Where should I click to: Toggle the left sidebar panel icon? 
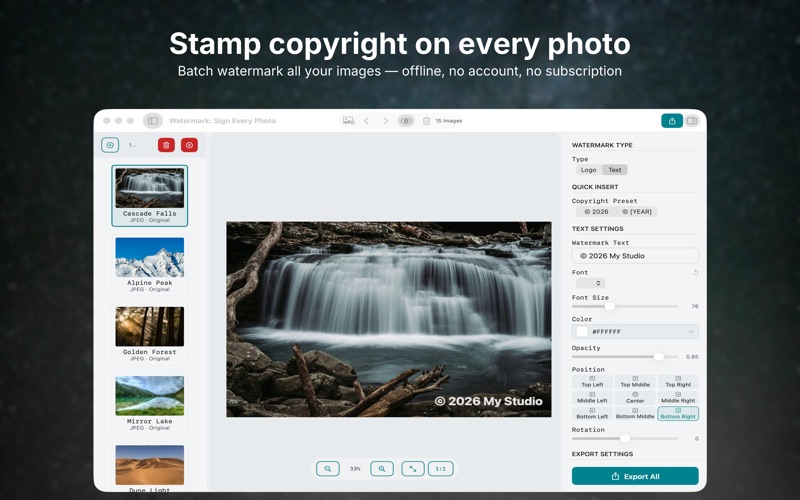153,120
